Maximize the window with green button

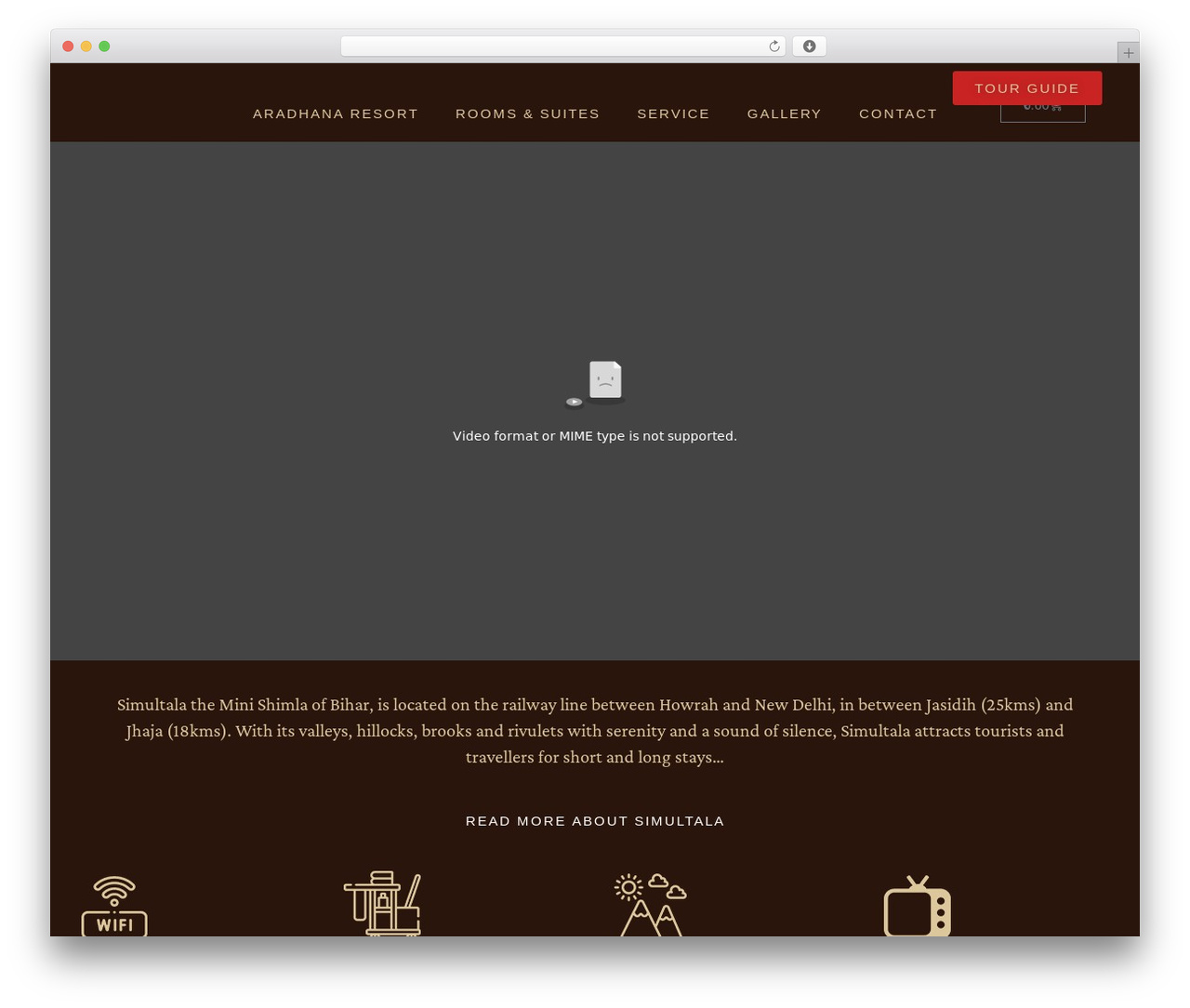click(104, 46)
